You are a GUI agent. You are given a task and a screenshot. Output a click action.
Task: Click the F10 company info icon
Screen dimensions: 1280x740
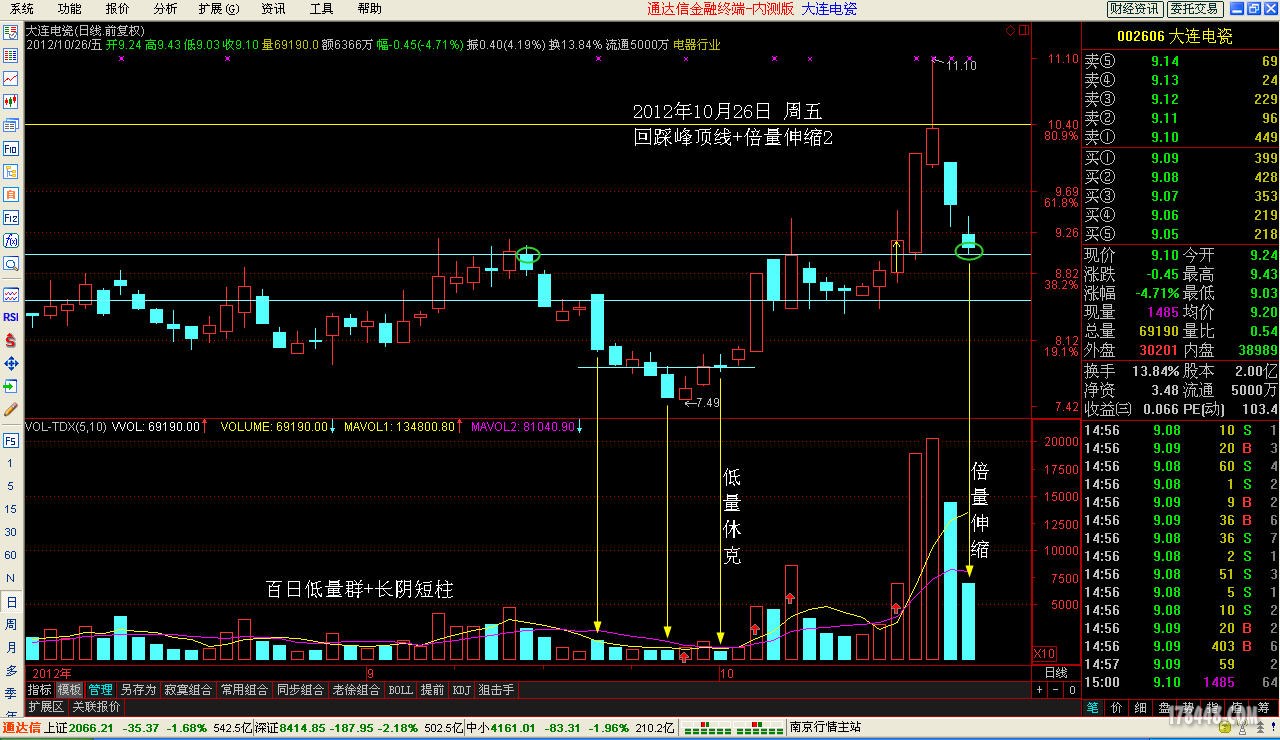coord(11,148)
